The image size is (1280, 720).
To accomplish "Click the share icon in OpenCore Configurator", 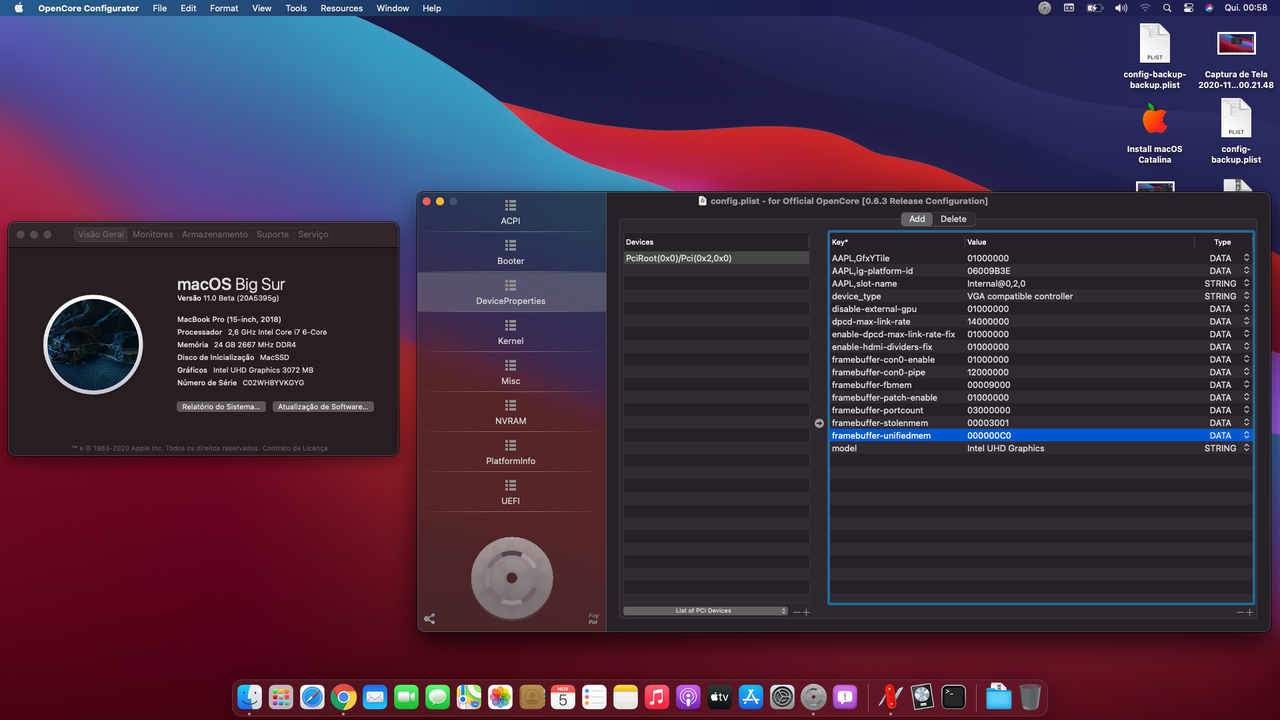I will tap(430, 619).
